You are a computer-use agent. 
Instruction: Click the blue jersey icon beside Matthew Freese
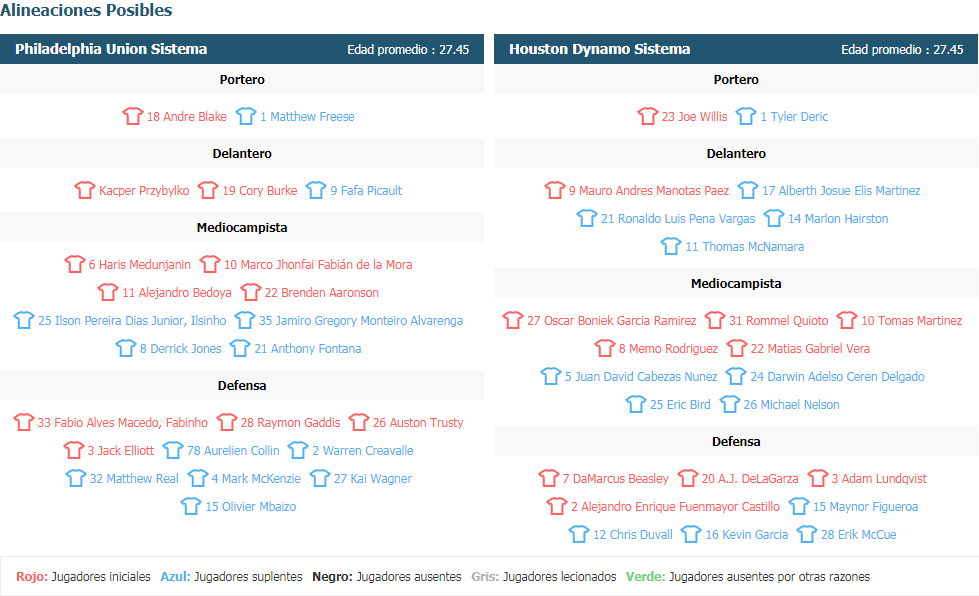click(x=246, y=116)
